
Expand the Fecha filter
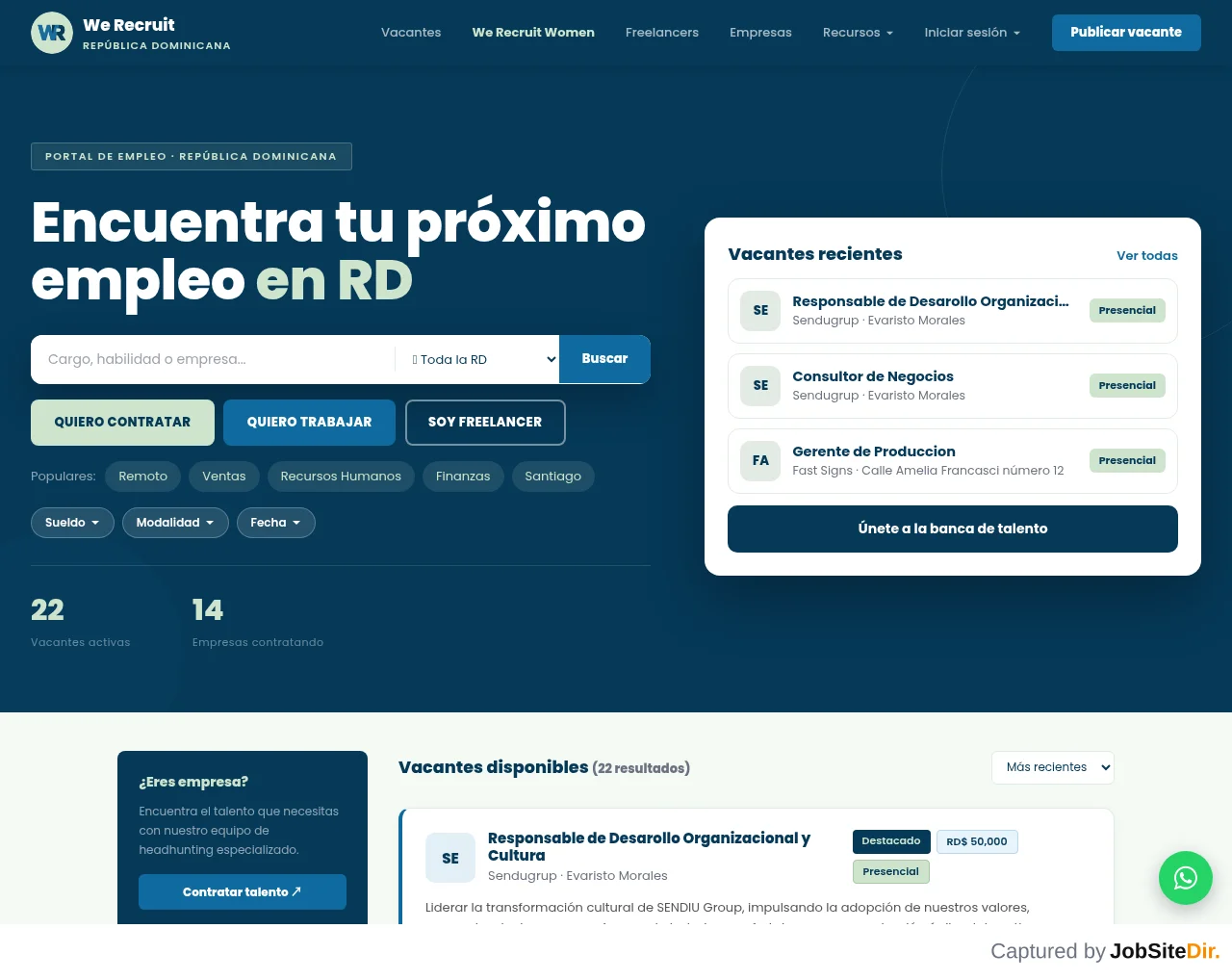click(x=276, y=523)
